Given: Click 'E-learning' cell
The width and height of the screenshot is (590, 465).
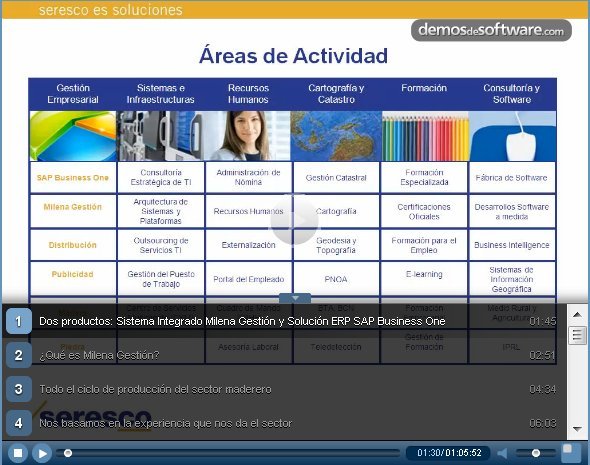Looking at the screenshot, I should pos(424,279).
